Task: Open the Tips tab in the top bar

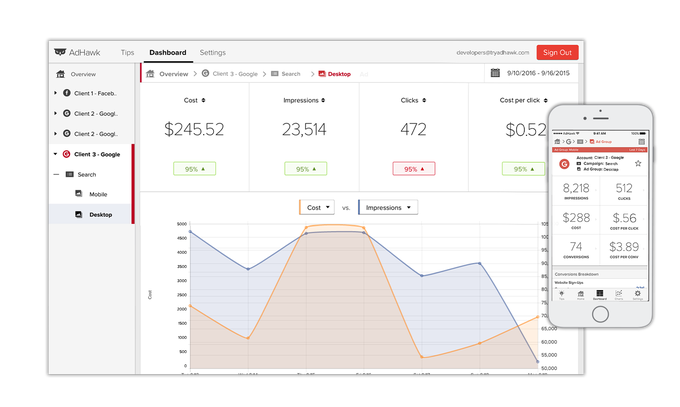Action: [128, 53]
